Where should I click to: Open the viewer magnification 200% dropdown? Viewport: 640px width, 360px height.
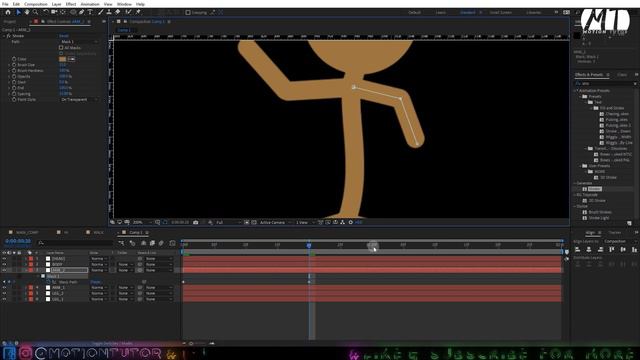click(141, 222)
